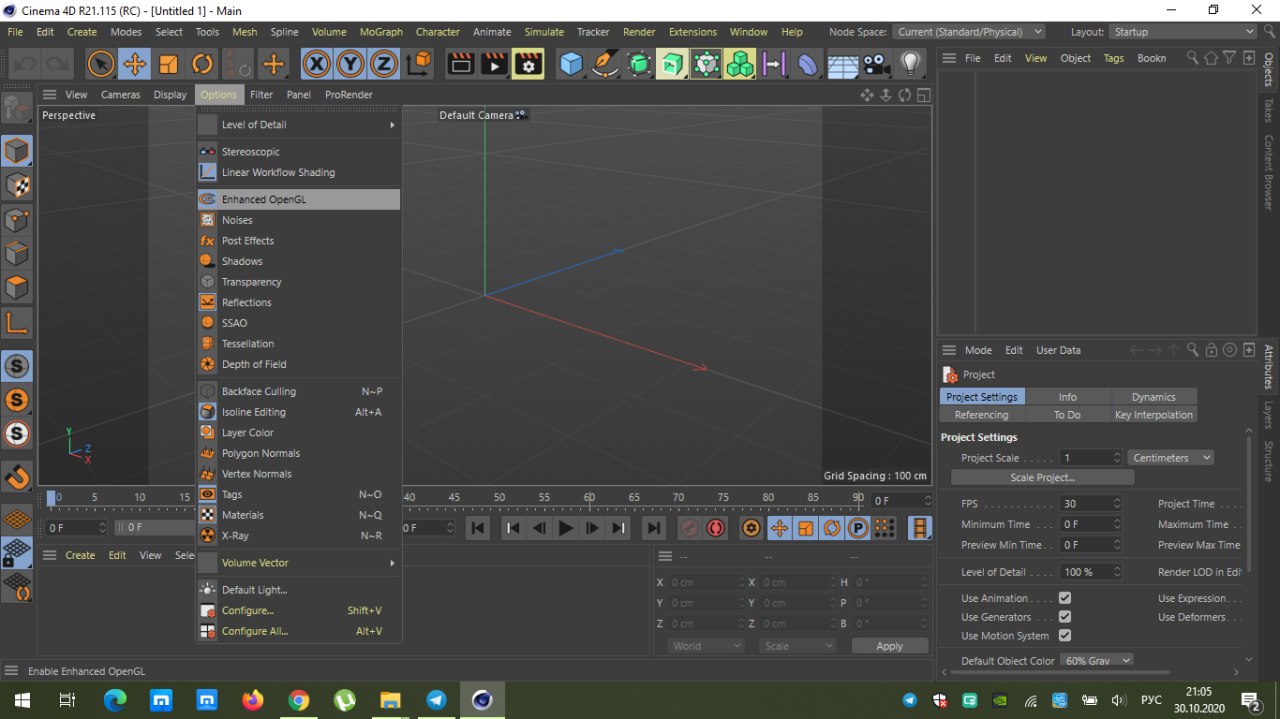Image resolution: width=1280 pixels, height=719 pixels.
Task: Open the Content Browser side tab
Action: coord(1268,173)
